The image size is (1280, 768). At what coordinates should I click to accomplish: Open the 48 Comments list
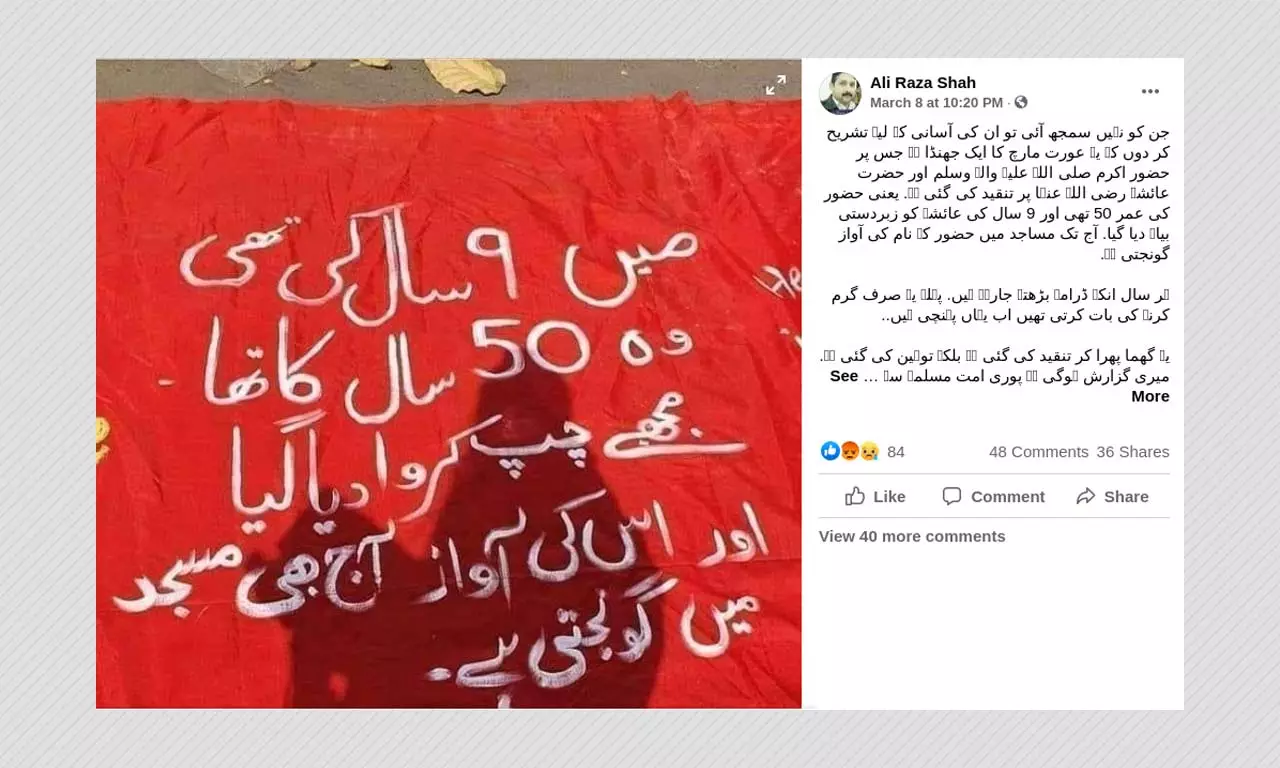tap(1038, 452)
